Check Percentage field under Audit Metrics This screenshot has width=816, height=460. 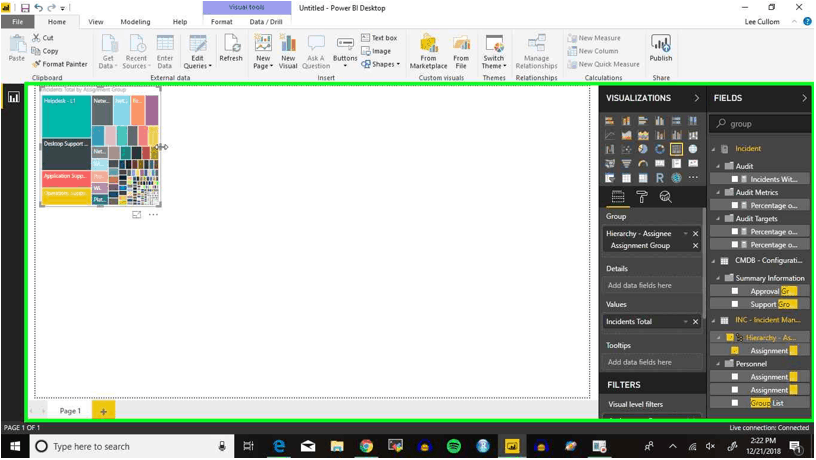tap(735, 206)
